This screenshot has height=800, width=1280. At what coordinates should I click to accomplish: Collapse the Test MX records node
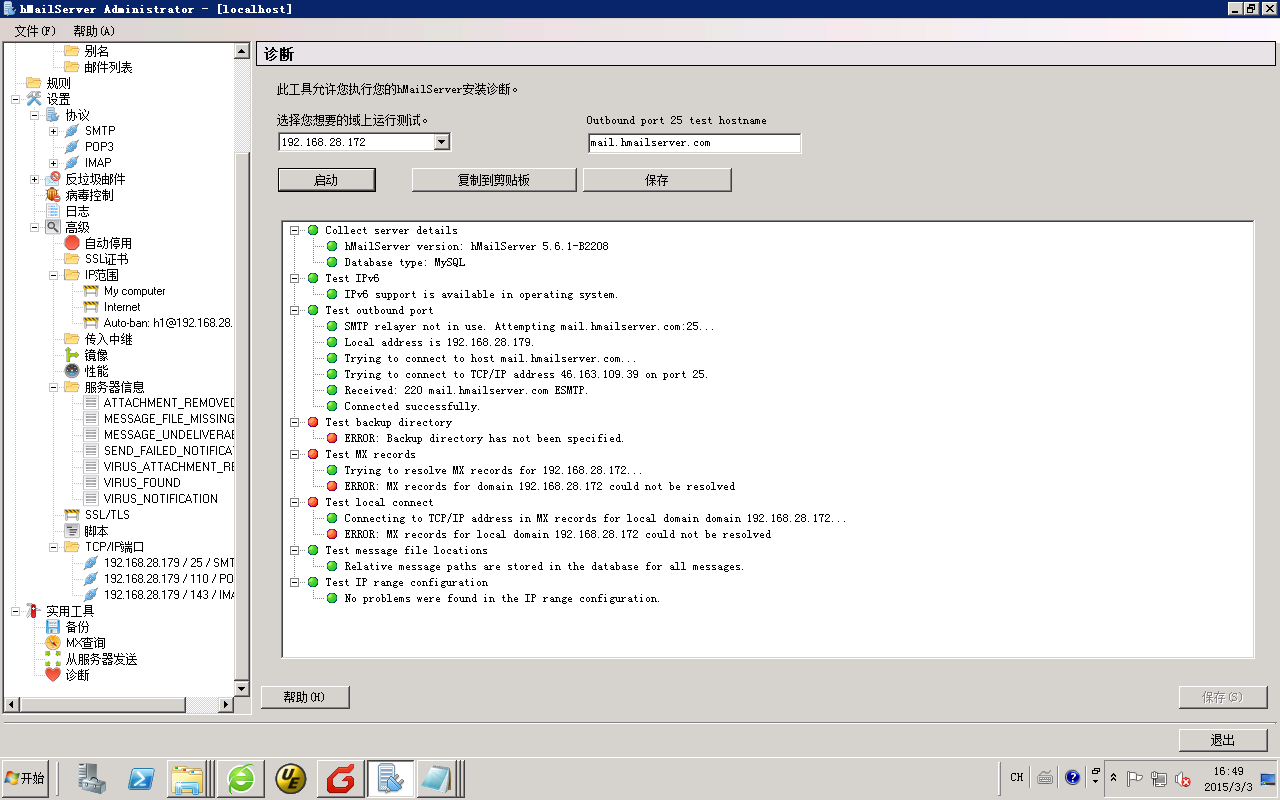tap(295, 454)
